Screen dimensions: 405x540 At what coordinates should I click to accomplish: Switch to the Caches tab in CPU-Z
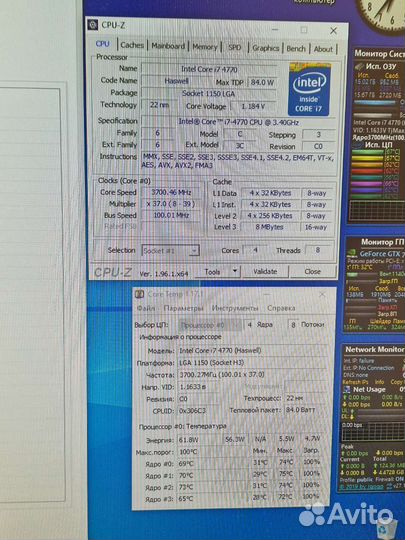click(132, 45)
